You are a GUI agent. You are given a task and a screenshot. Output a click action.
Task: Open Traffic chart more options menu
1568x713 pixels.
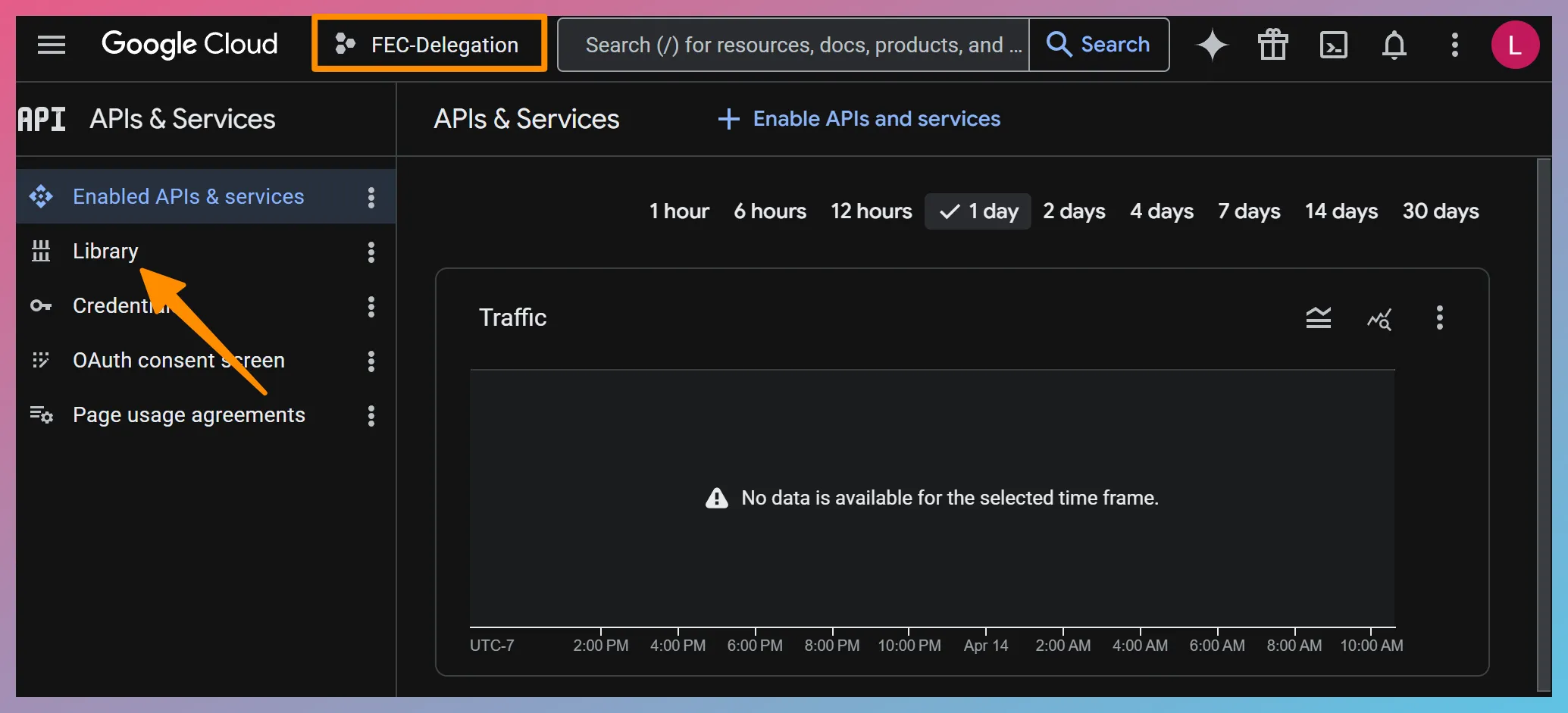(1439, 317)
